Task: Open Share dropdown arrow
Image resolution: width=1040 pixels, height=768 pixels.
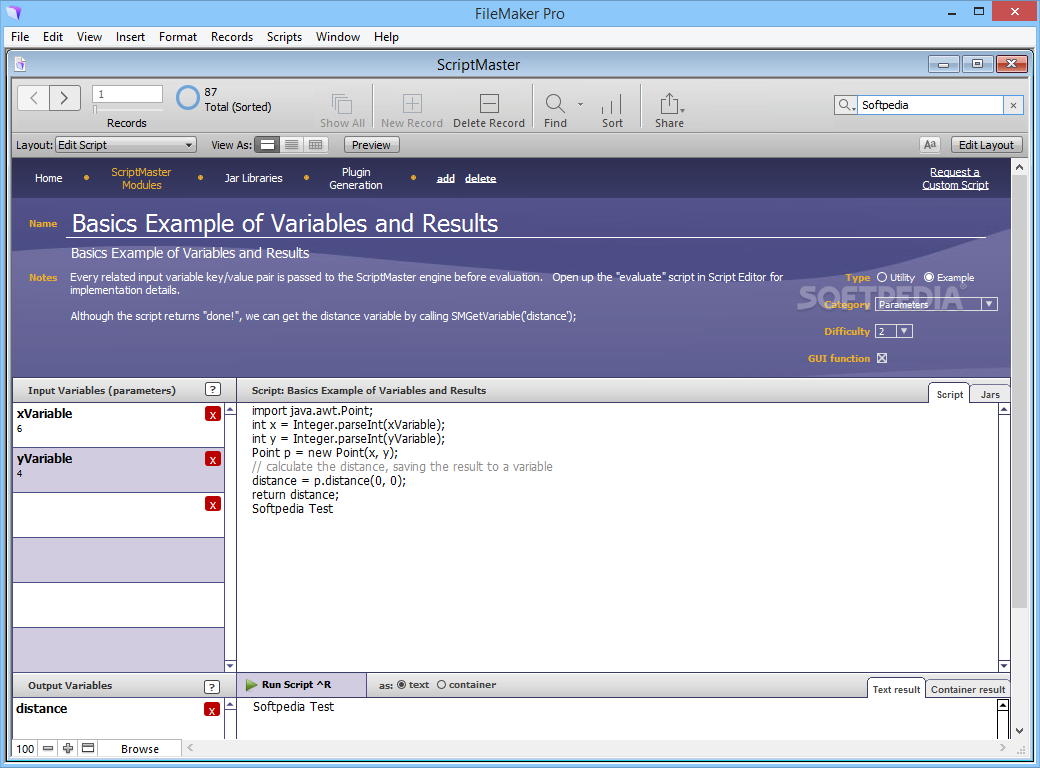Action: tap(682, 110)
